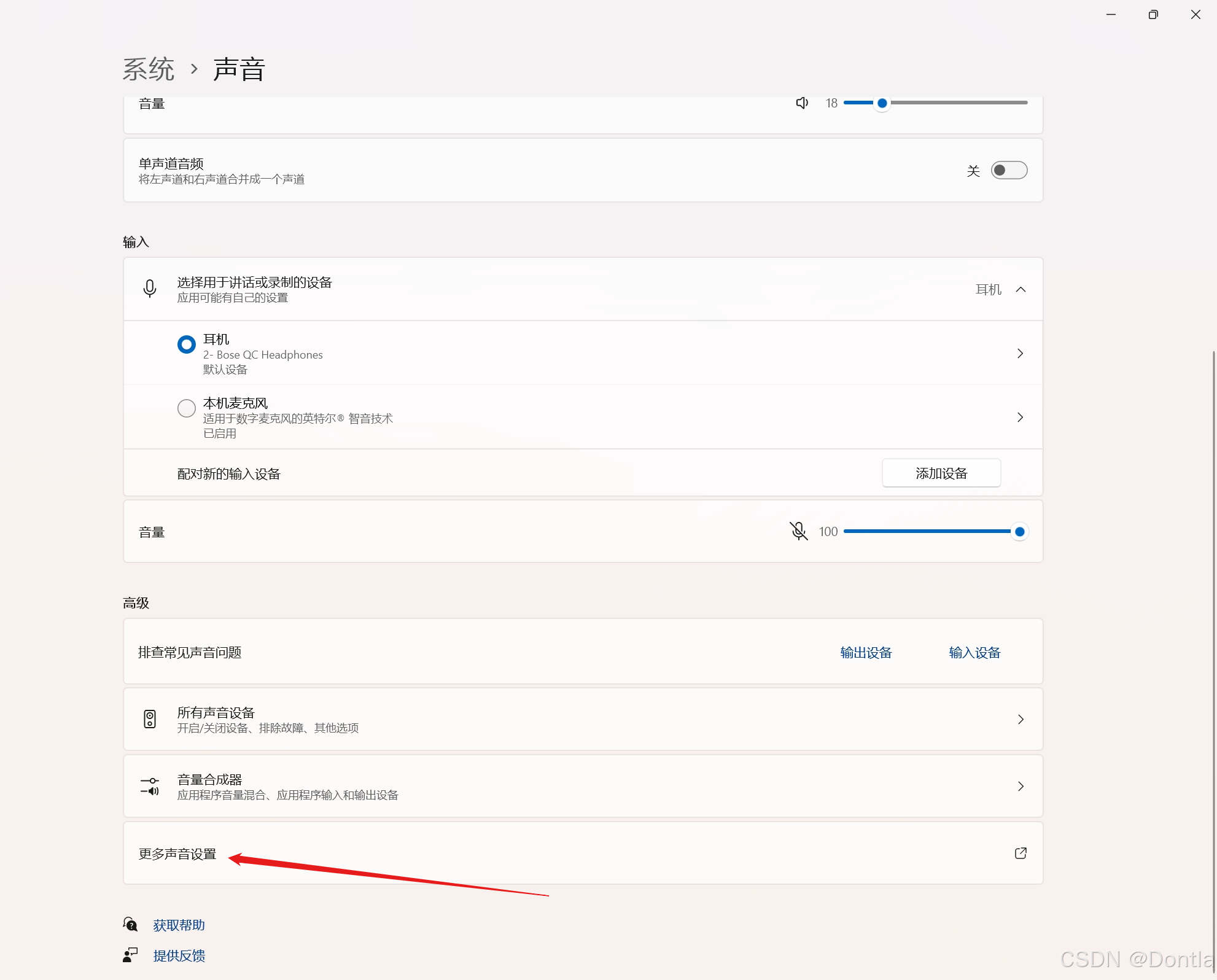Collapse the input device list chevron
Image resolution: width=1217 pixels, height=980 pixels.
tap(1021, 289)
